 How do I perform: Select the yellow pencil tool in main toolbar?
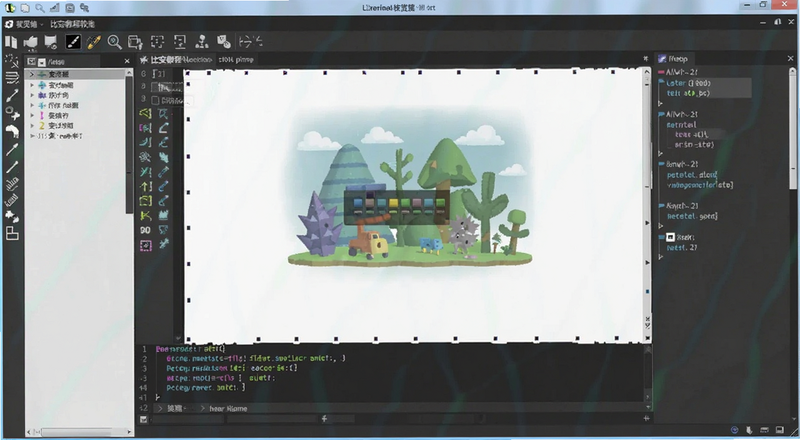click(x=93, y=42)
